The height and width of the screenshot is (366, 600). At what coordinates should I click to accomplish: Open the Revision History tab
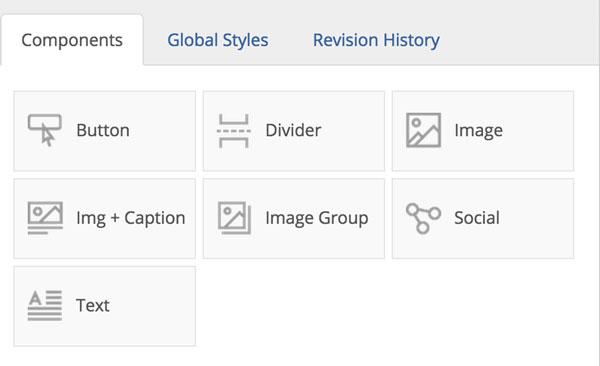pyautogui.click(x=376, y=40)
